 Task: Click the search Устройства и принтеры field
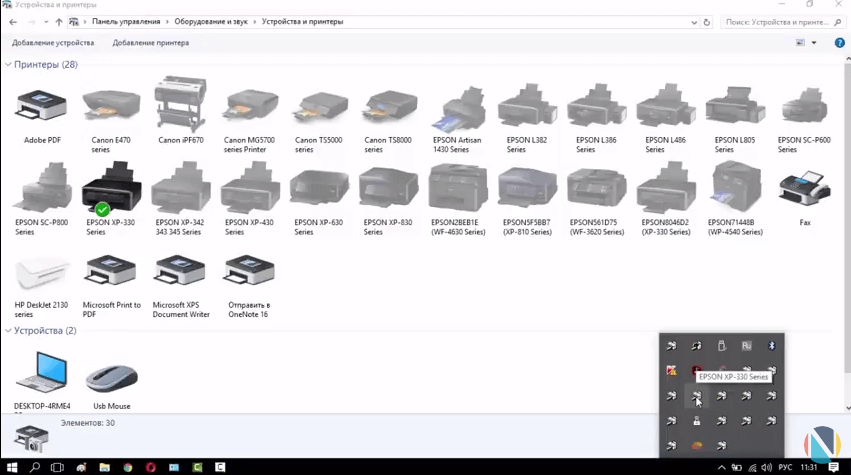[783, 22]
